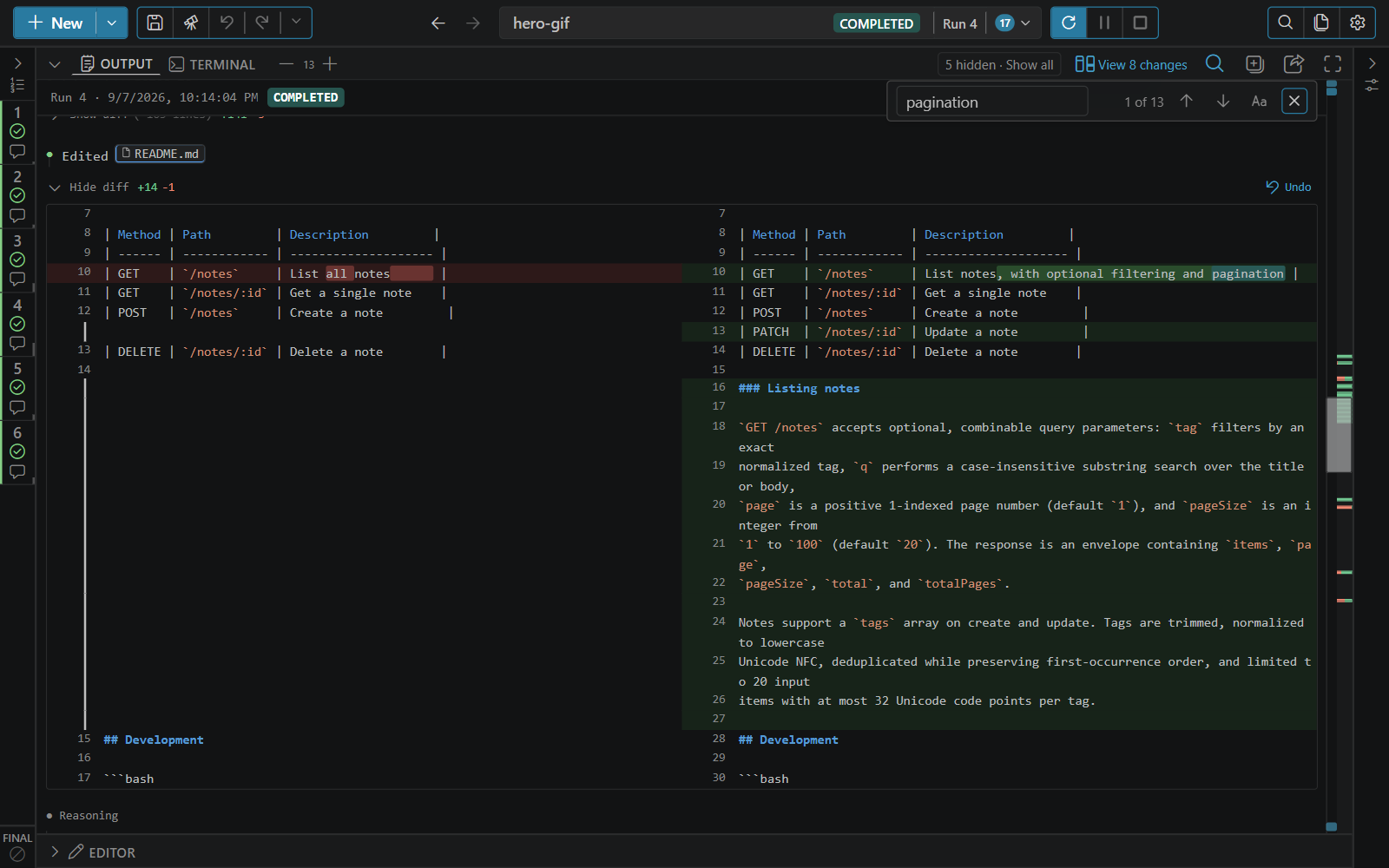Viewport: 1389px width, 868px height.
Task: Click the save floppy-disk icon
Action: [155, 23]
